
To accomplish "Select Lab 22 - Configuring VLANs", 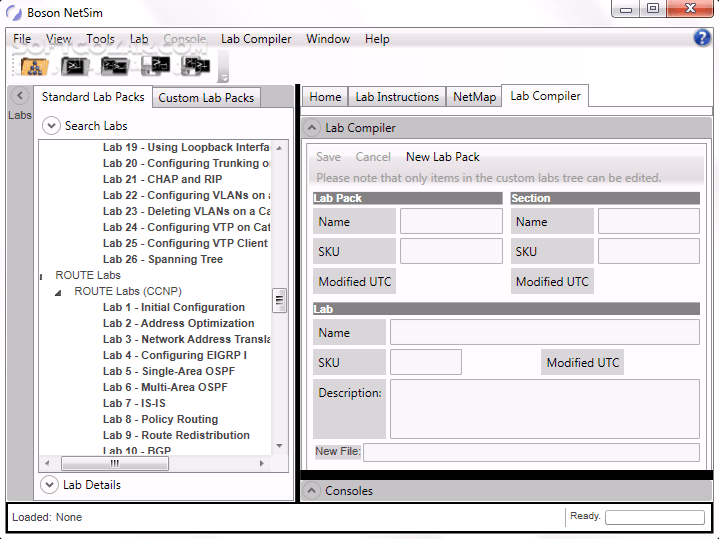I will click(x=186, y=195).
